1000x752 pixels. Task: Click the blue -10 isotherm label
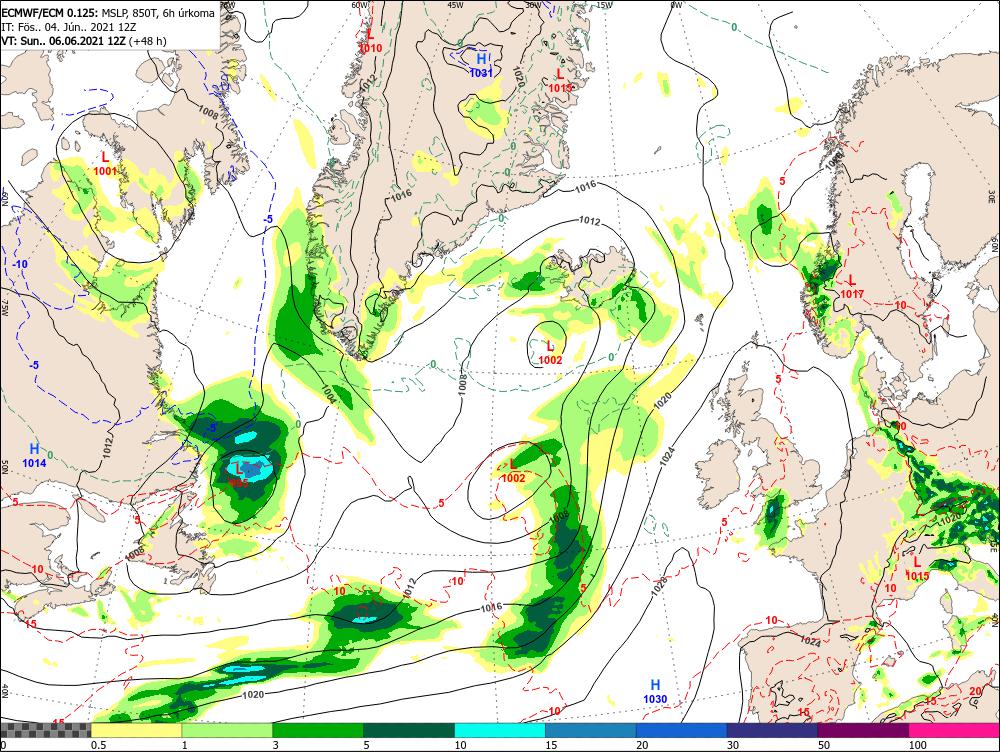20,264
